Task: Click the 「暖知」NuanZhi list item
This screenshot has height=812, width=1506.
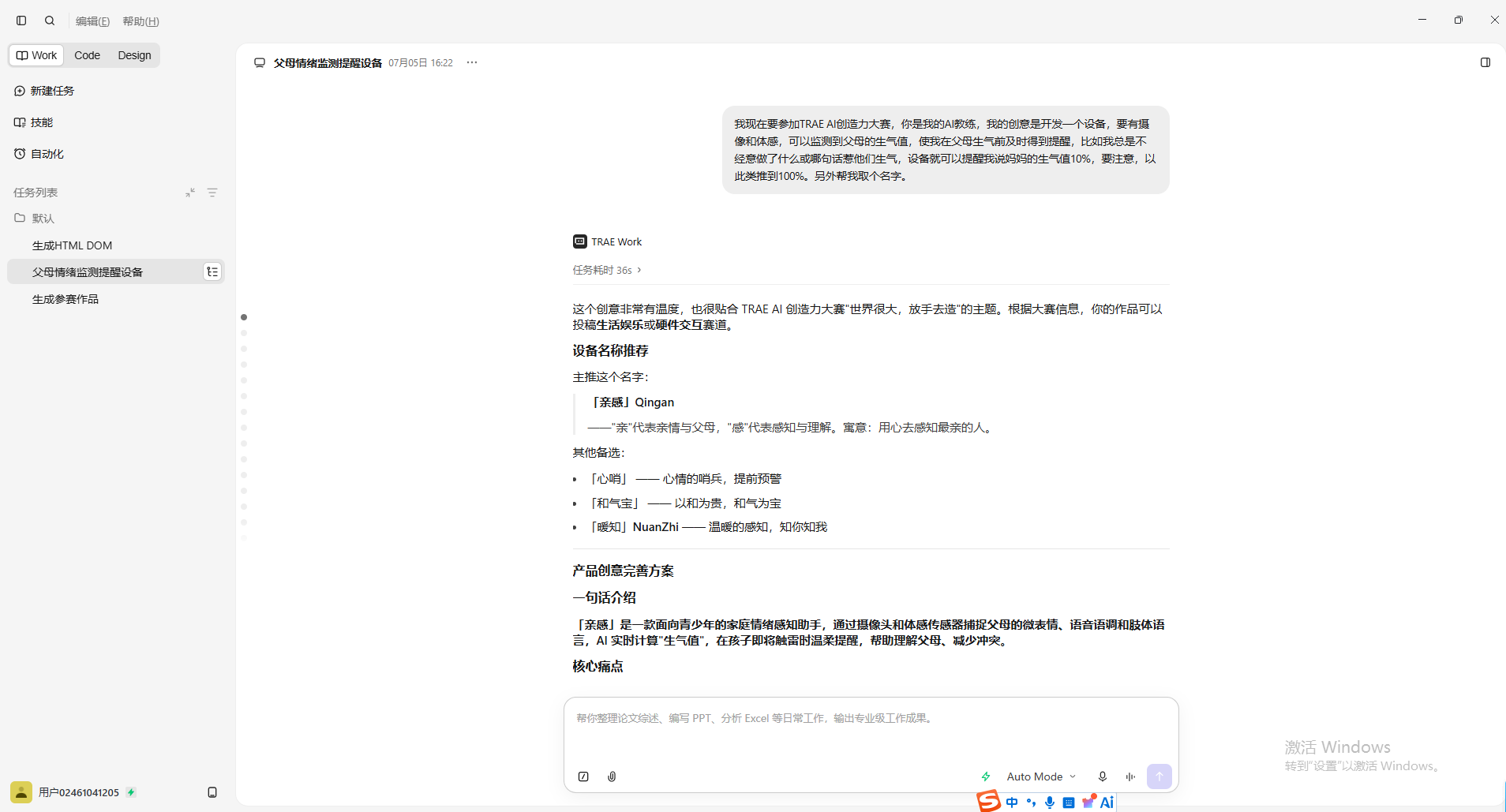Action: click(707, 527)
